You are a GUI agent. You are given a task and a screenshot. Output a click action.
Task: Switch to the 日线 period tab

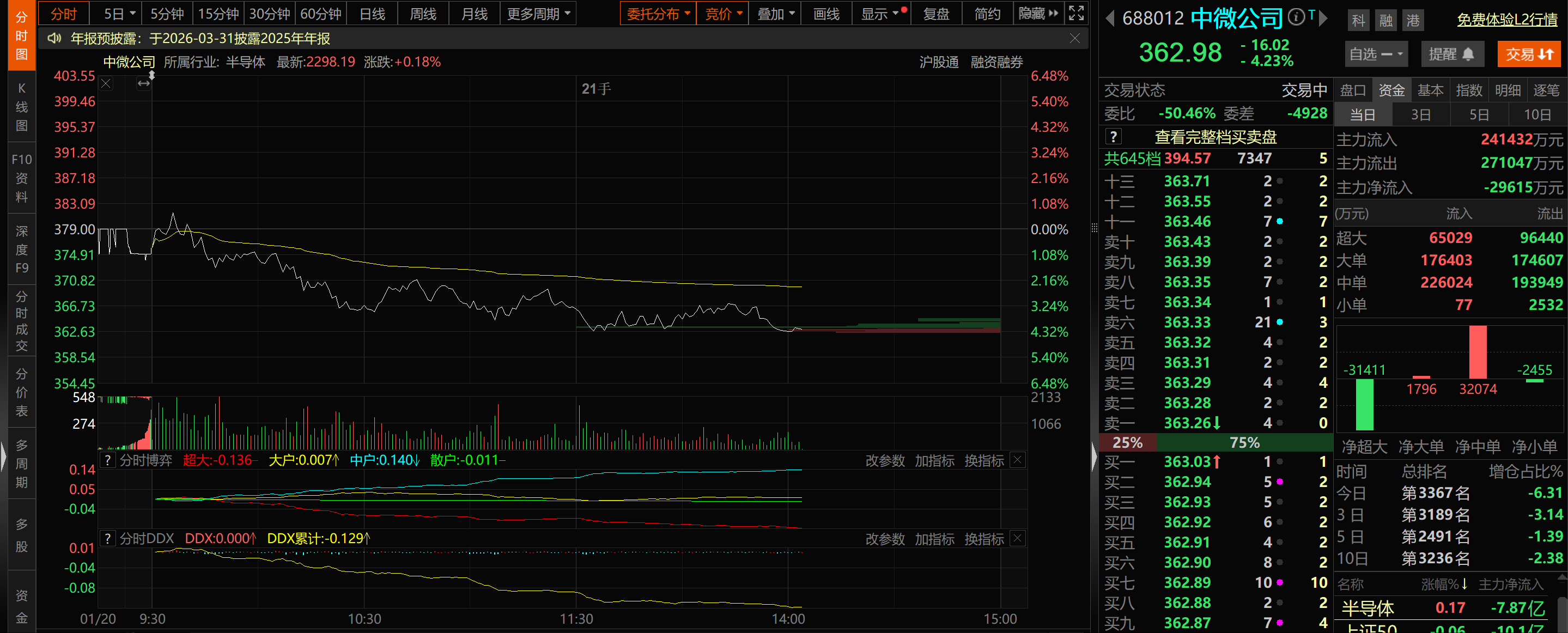(372, 14)
